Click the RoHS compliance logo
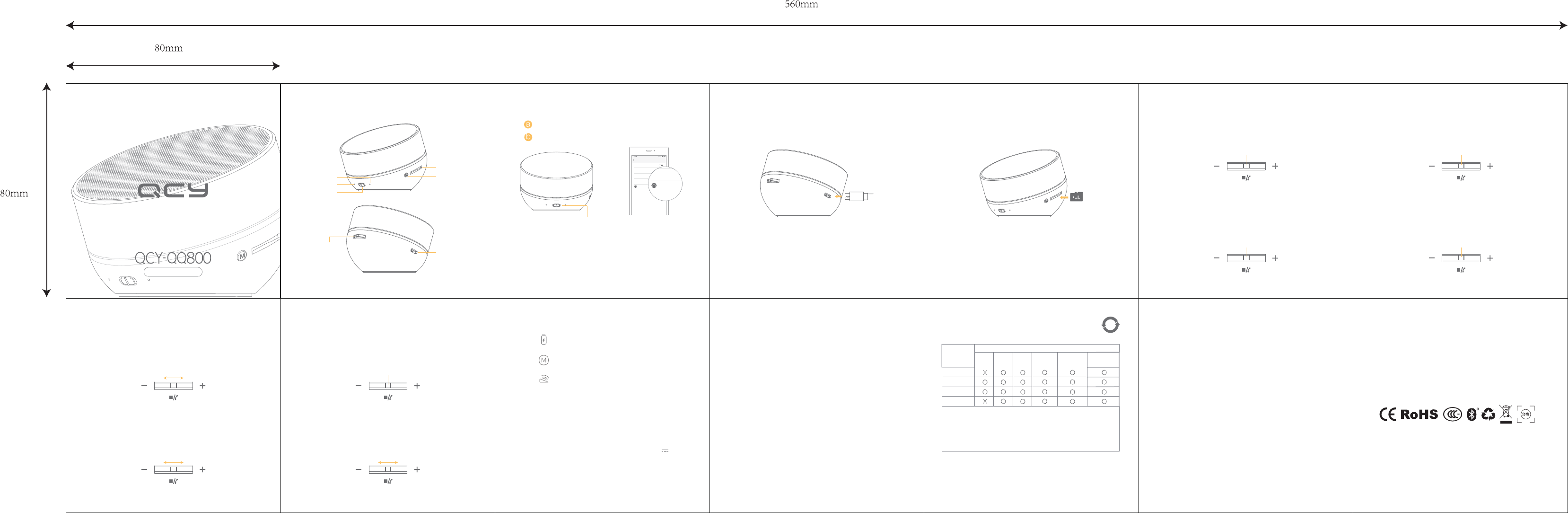1568x513 pixels. tap(1419, 414)
